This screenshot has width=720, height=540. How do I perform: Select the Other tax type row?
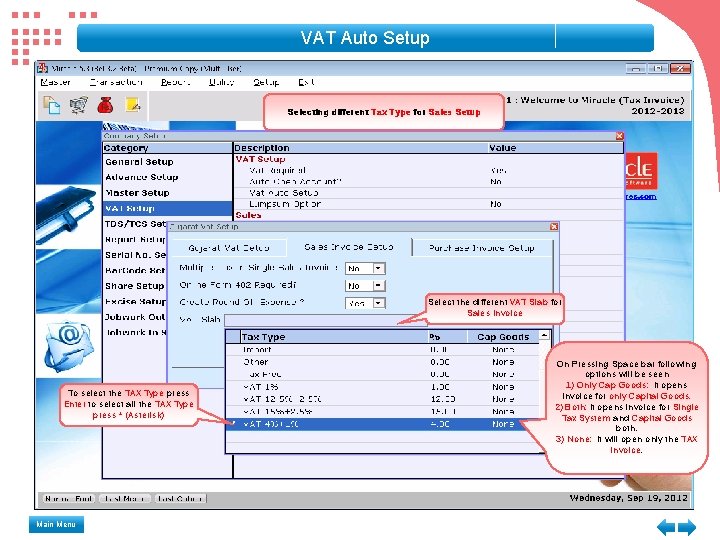point(382,362)
